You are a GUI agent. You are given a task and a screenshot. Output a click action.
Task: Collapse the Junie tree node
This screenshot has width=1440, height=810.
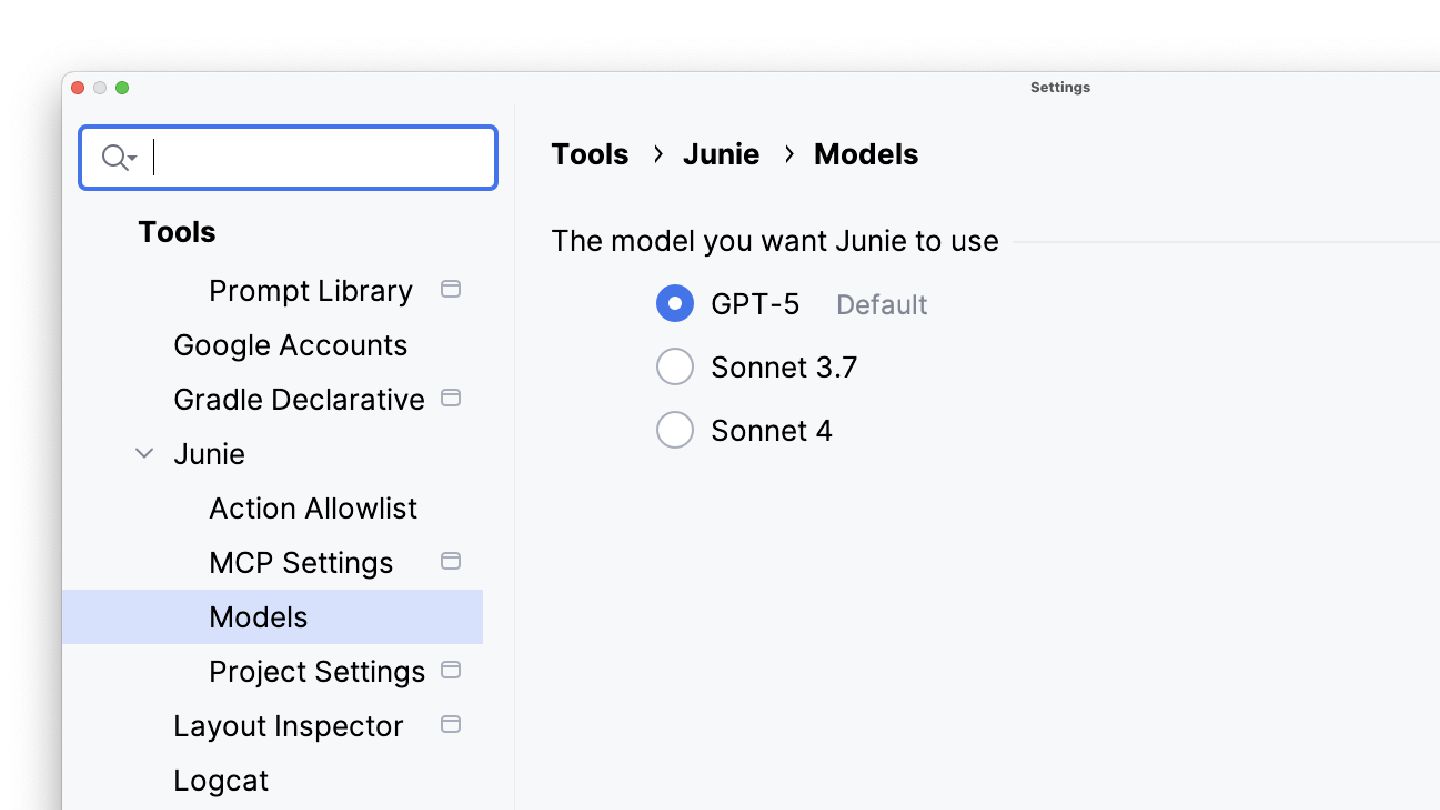[144, 454]
